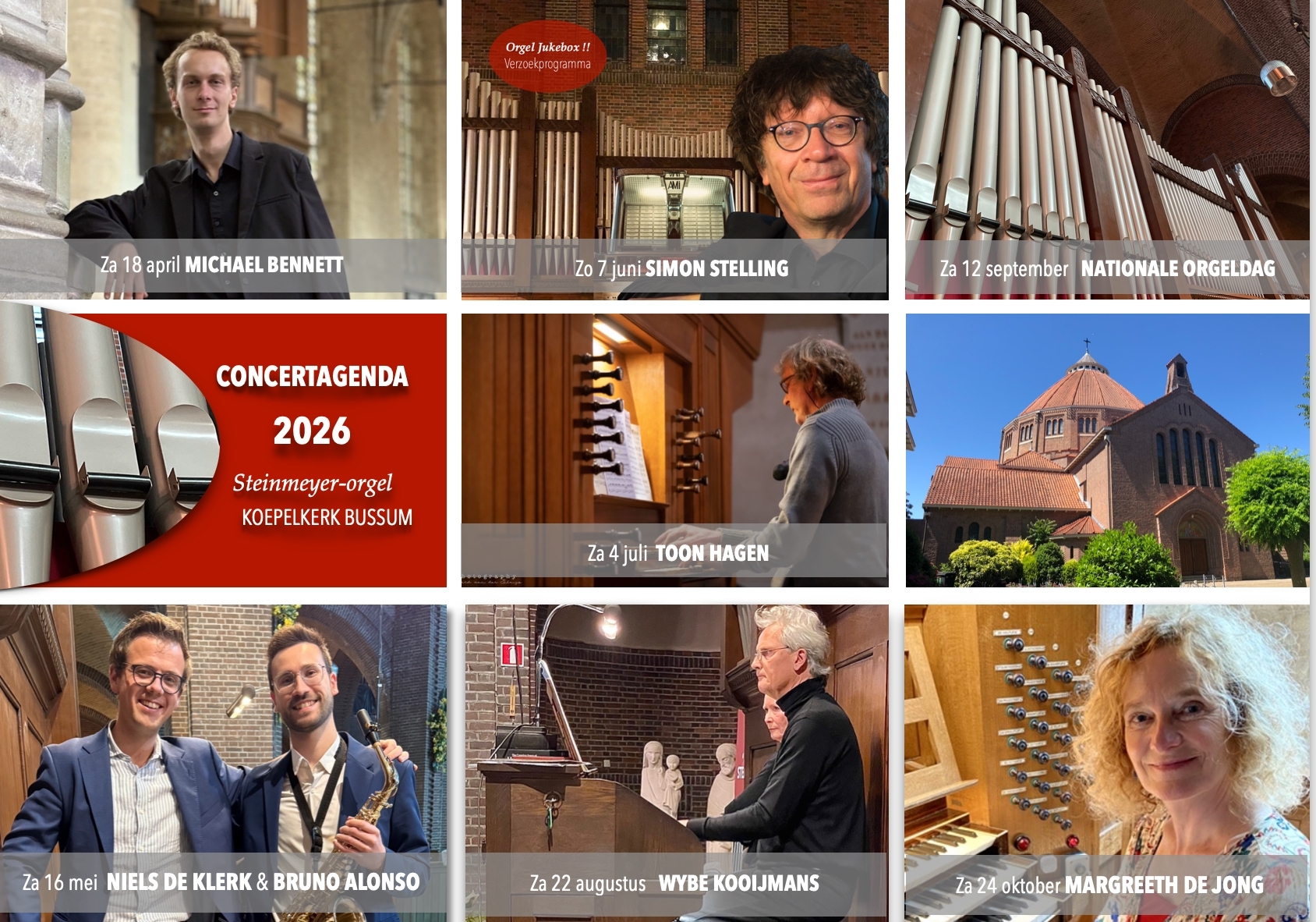The height and width of the screenshot is (922, 1316).
Task: Select the Koepelkerk church exterior photo
Action: [1107, 450]
